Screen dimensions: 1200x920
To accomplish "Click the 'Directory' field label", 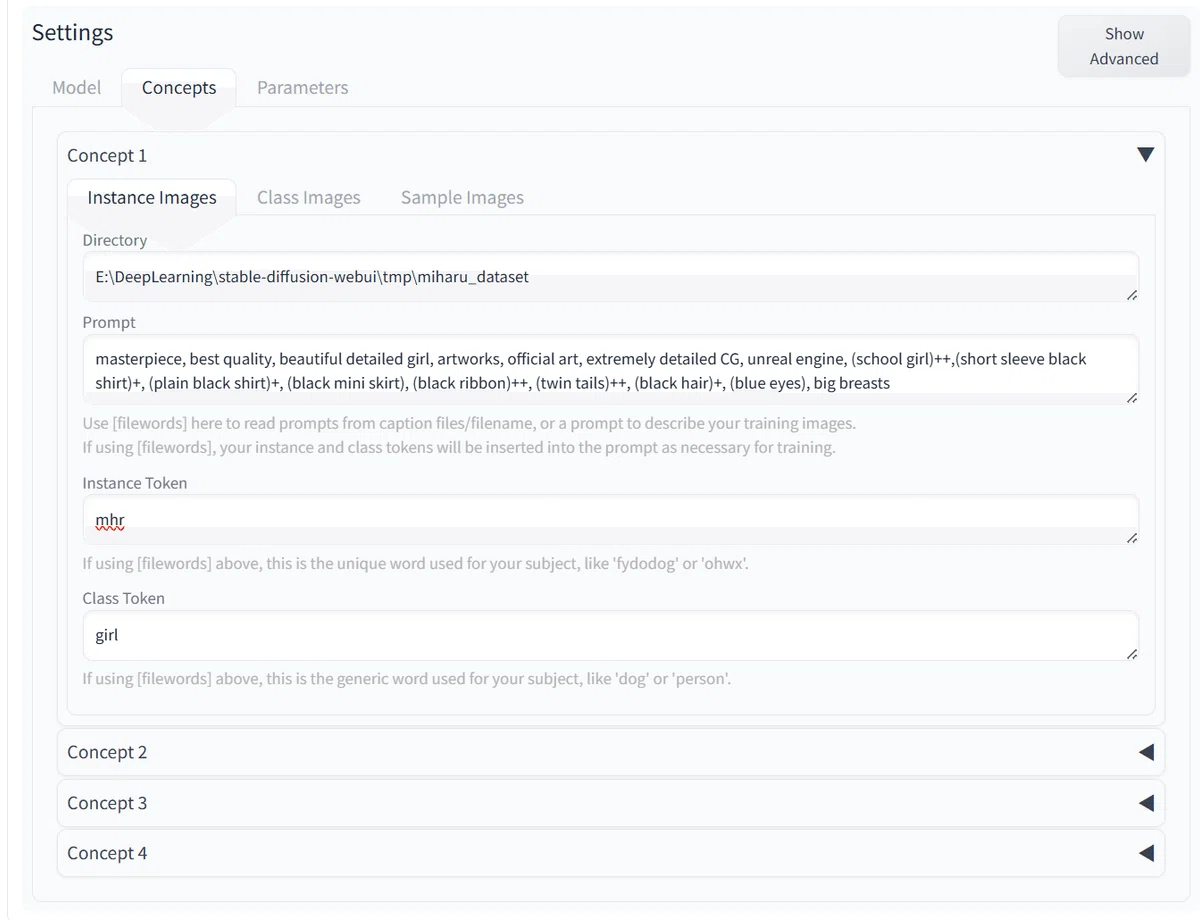I will point(115,240).
